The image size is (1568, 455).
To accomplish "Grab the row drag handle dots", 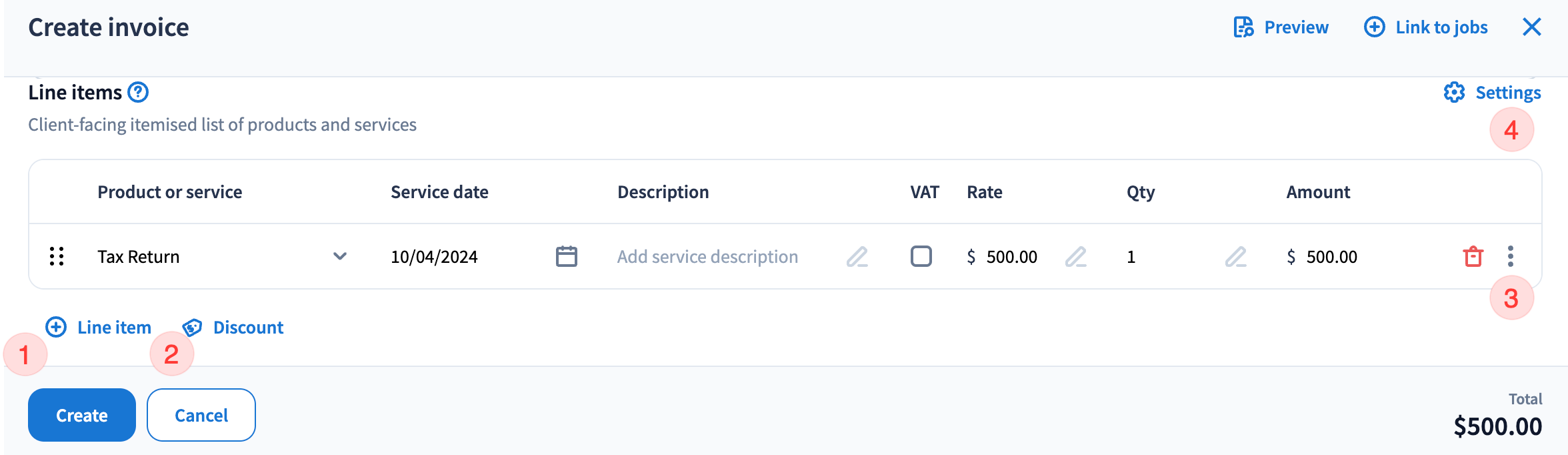I will (57, 256).
